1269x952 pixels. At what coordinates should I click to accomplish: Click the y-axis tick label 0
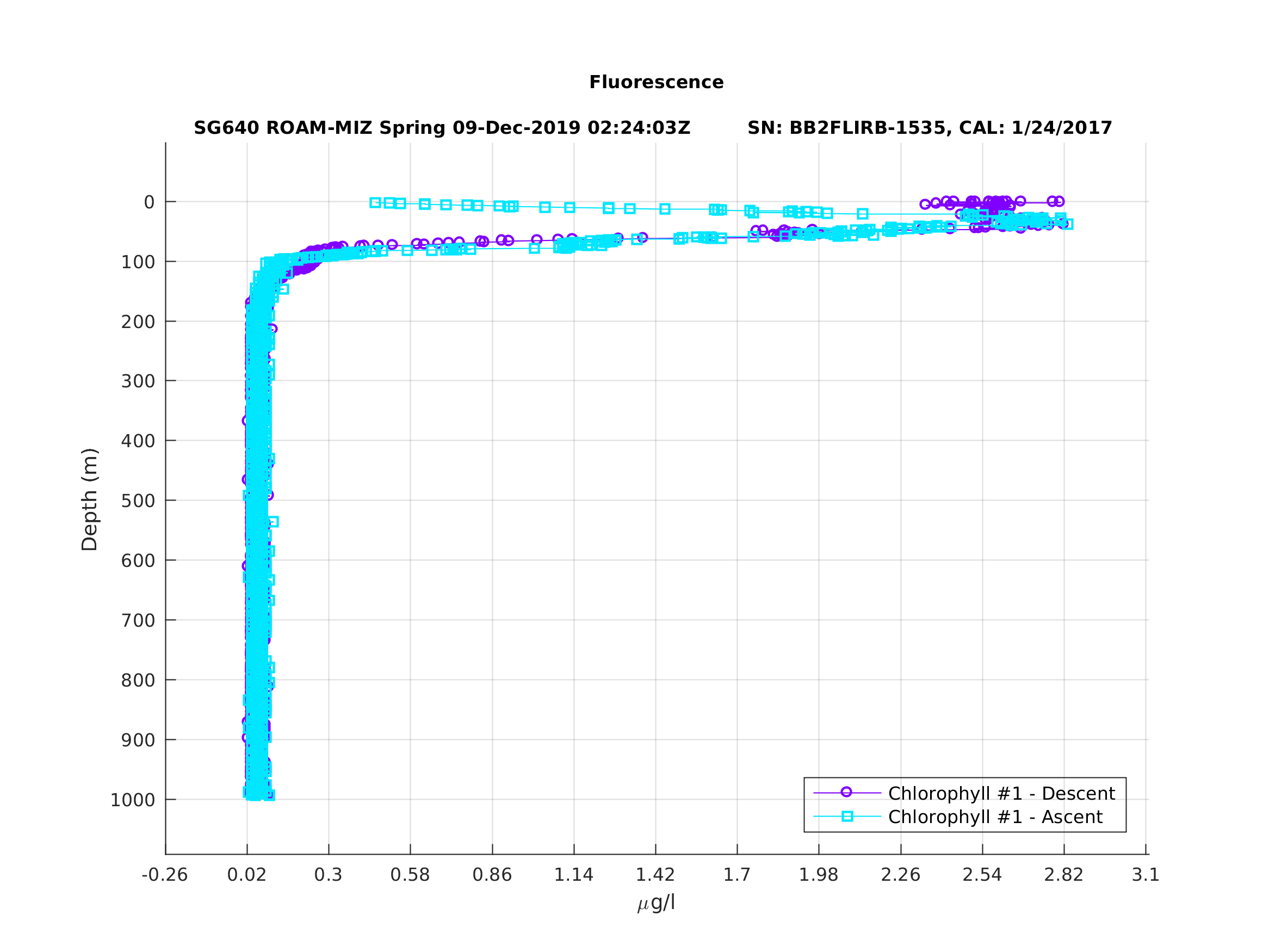pyautogui.click(x=149, y=202)
